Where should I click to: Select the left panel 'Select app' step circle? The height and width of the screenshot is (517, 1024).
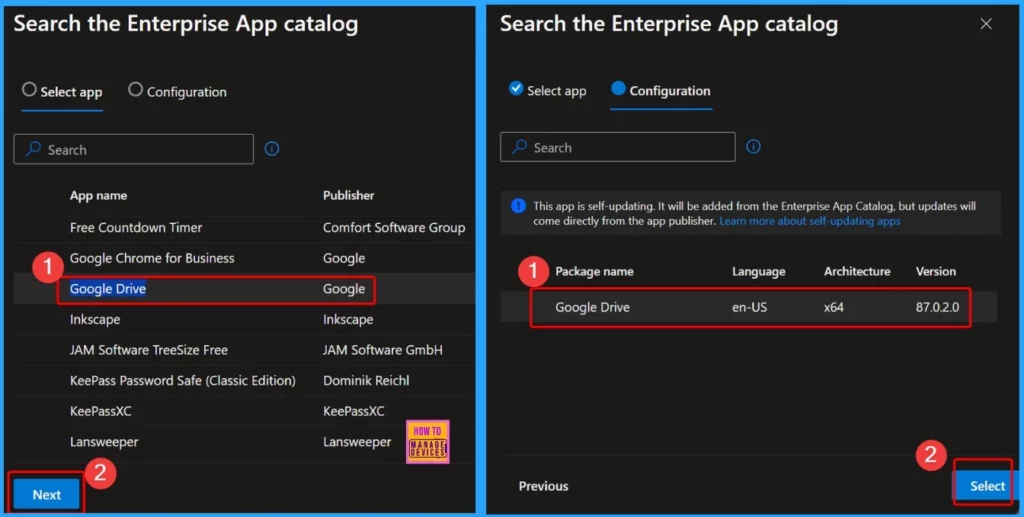(29, 89)
